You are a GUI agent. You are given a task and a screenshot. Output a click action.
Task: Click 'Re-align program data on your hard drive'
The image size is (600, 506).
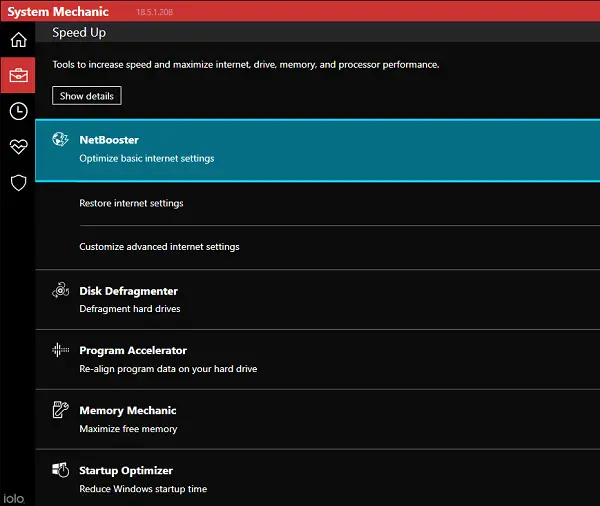168,369
